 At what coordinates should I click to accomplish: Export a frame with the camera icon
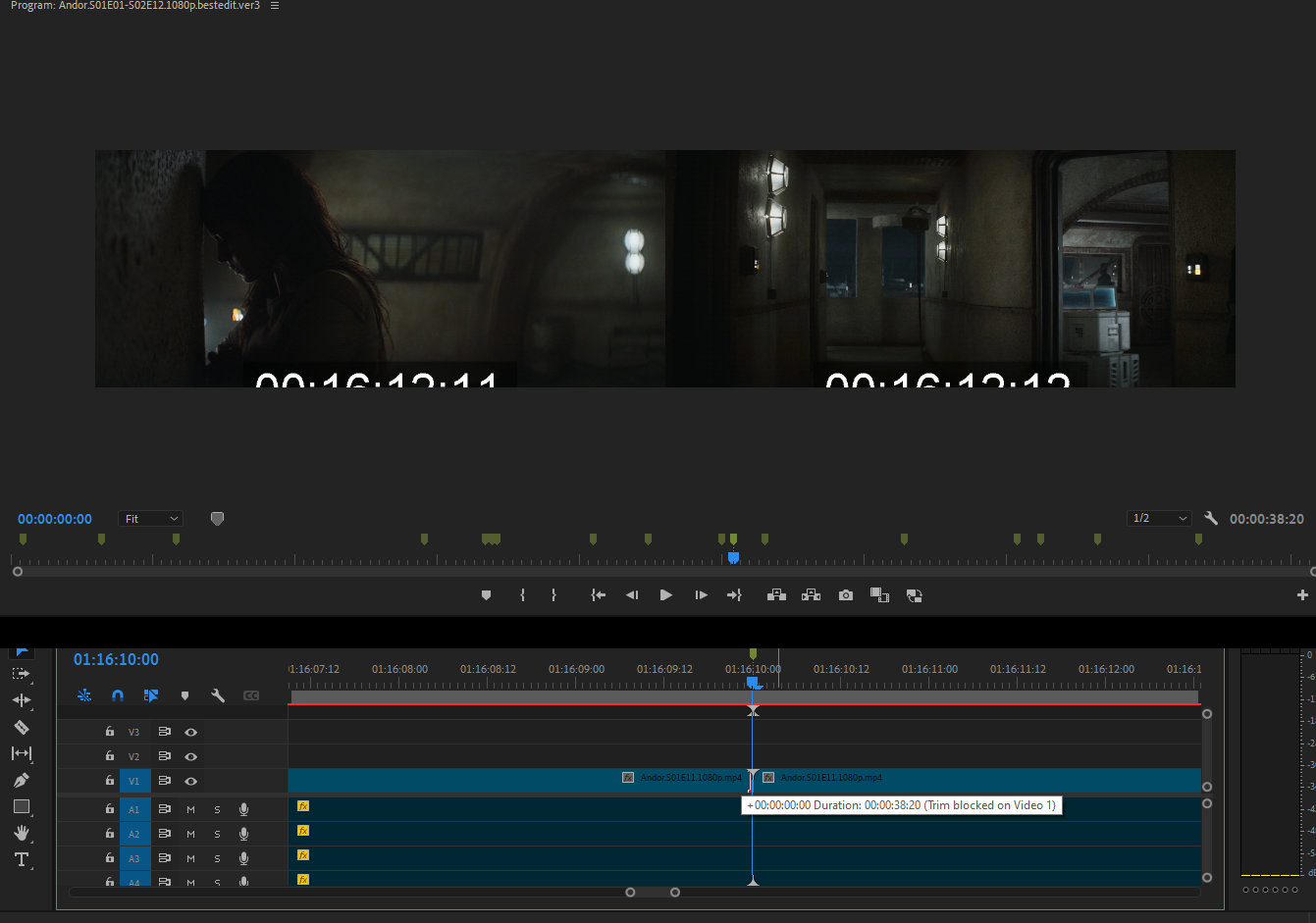pos(846,595)
